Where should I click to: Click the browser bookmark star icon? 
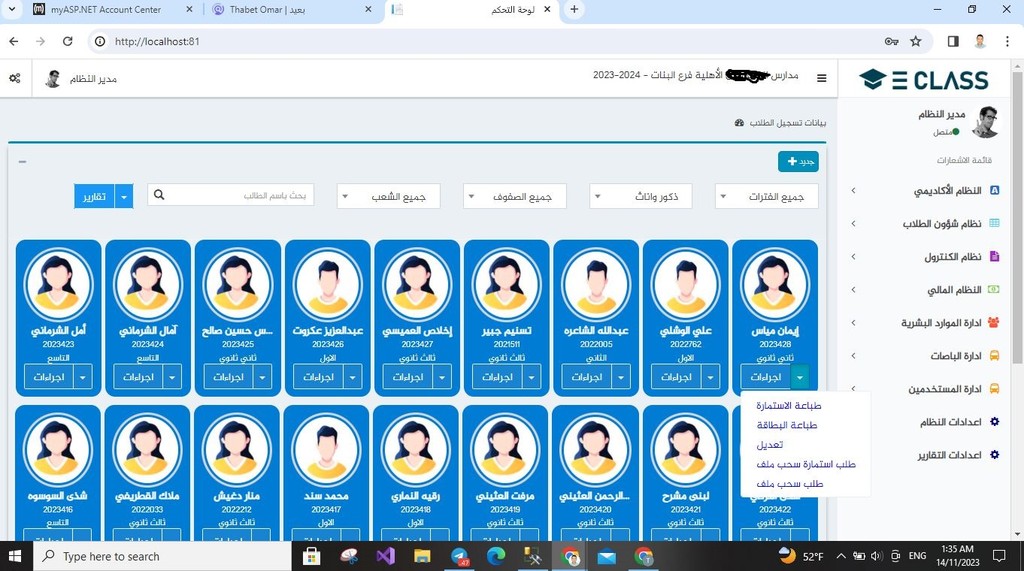coord(916,41)
